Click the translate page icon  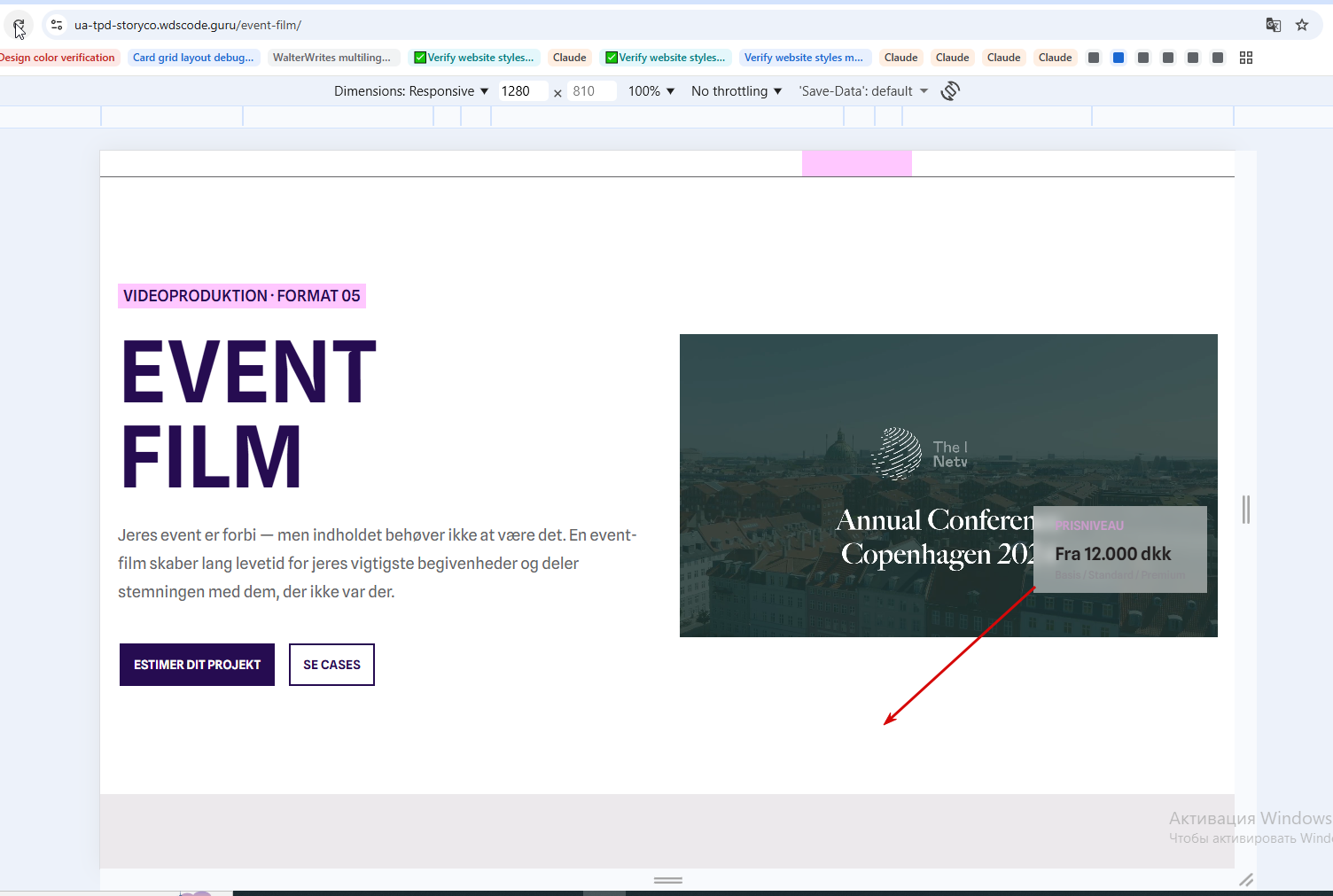point(1274,25)
